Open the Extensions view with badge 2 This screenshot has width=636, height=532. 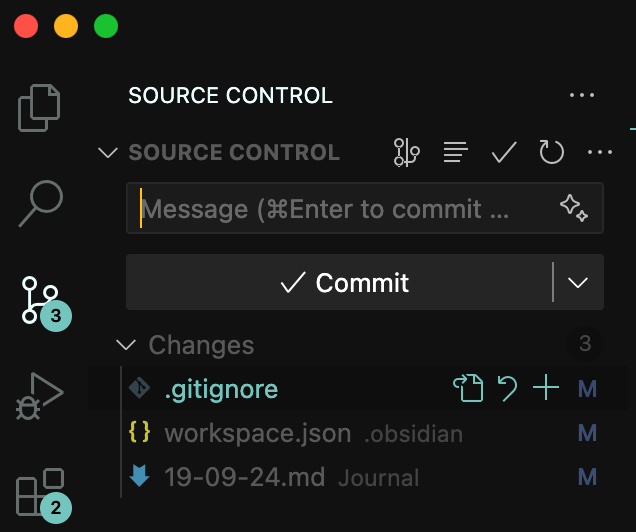(x=41, y=492)
